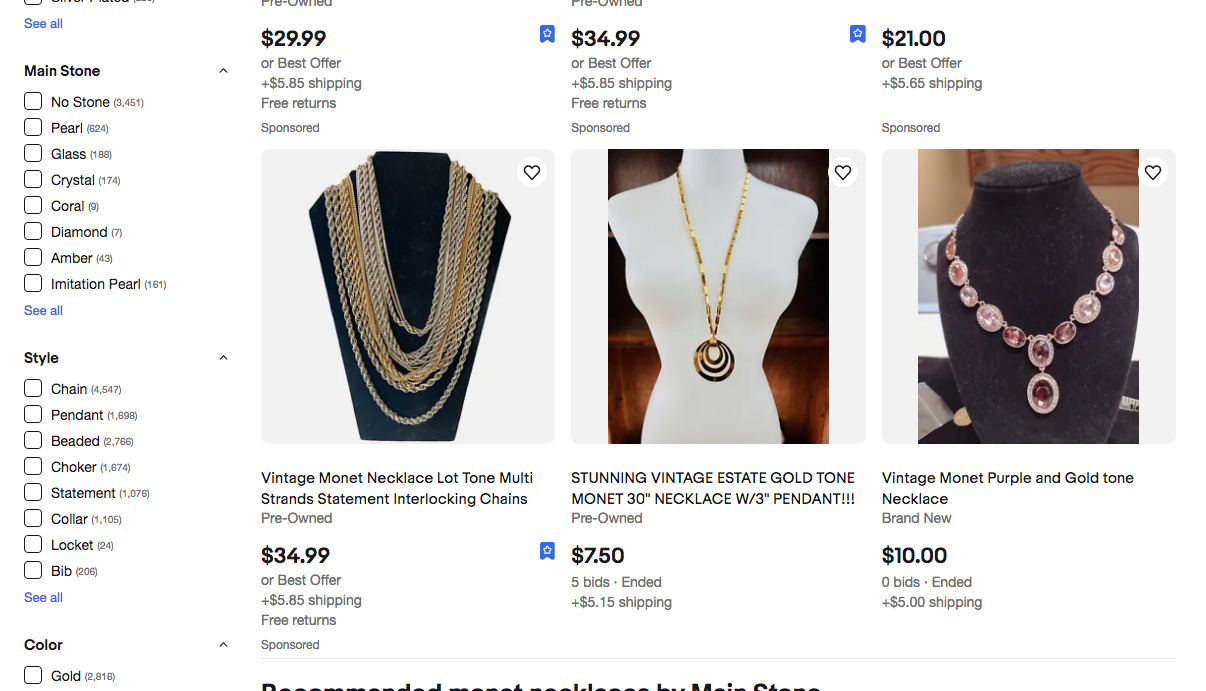Click authenticity badge beside $34.99 top listing
1206x691 pixels.
click(x=858, y=34)
